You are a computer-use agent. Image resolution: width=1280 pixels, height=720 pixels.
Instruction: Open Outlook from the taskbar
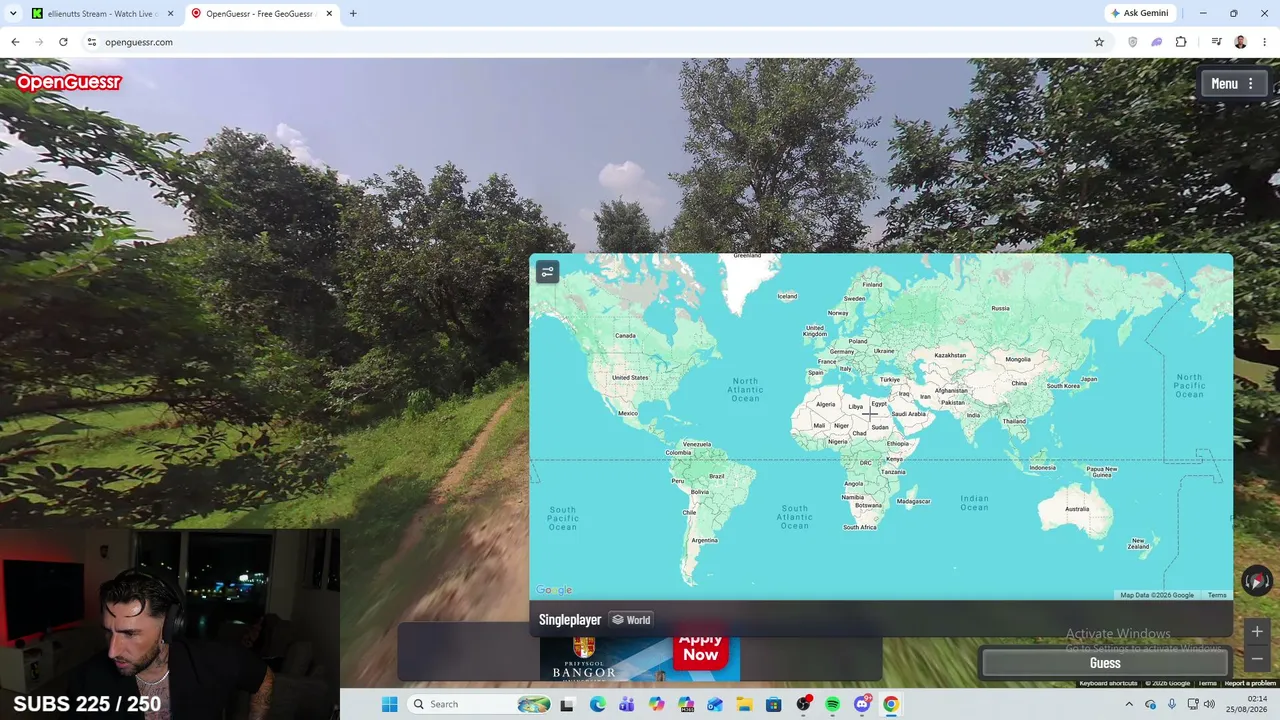(715, 704)
